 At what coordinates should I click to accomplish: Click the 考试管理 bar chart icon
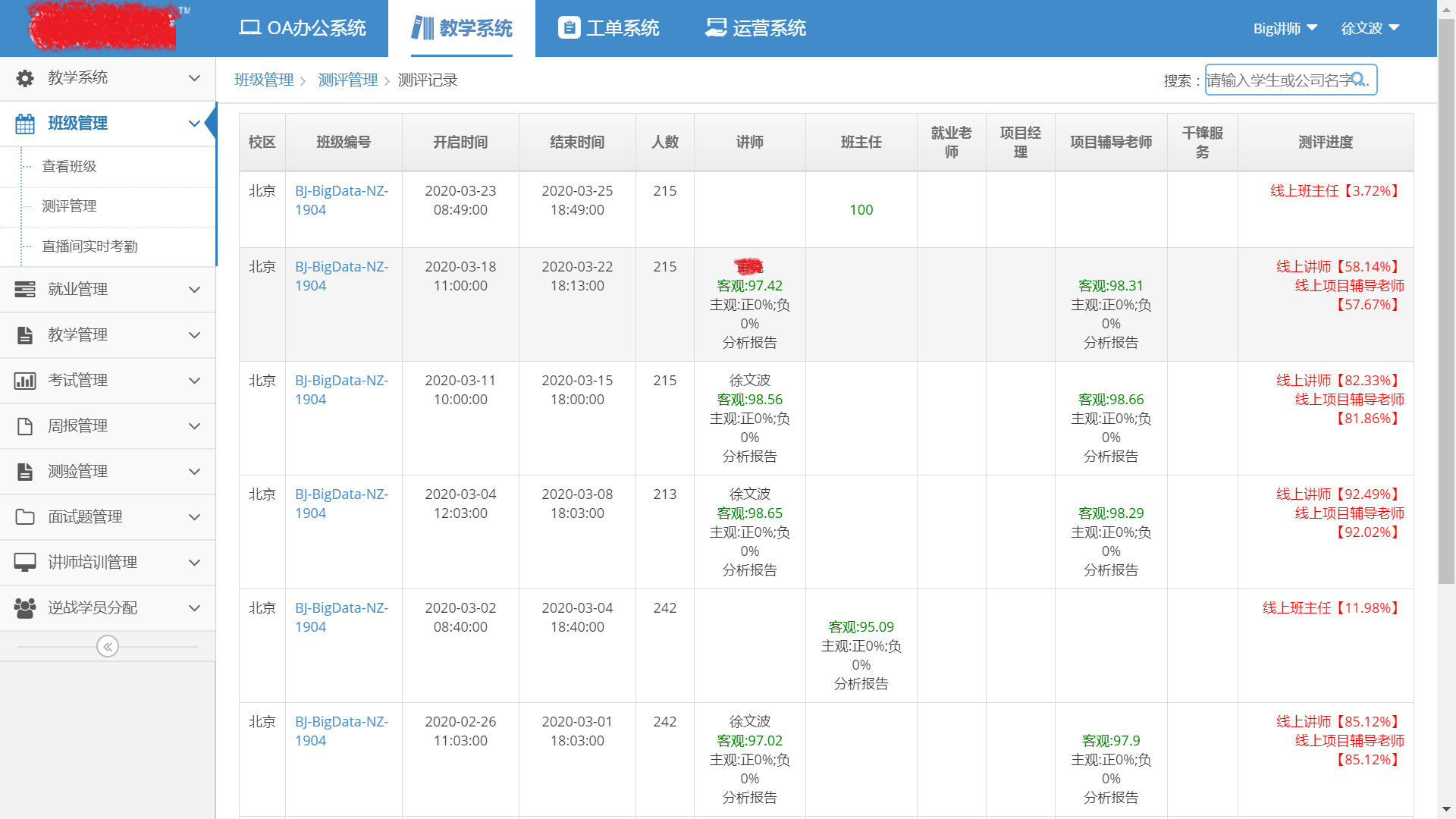click(25, 381)
